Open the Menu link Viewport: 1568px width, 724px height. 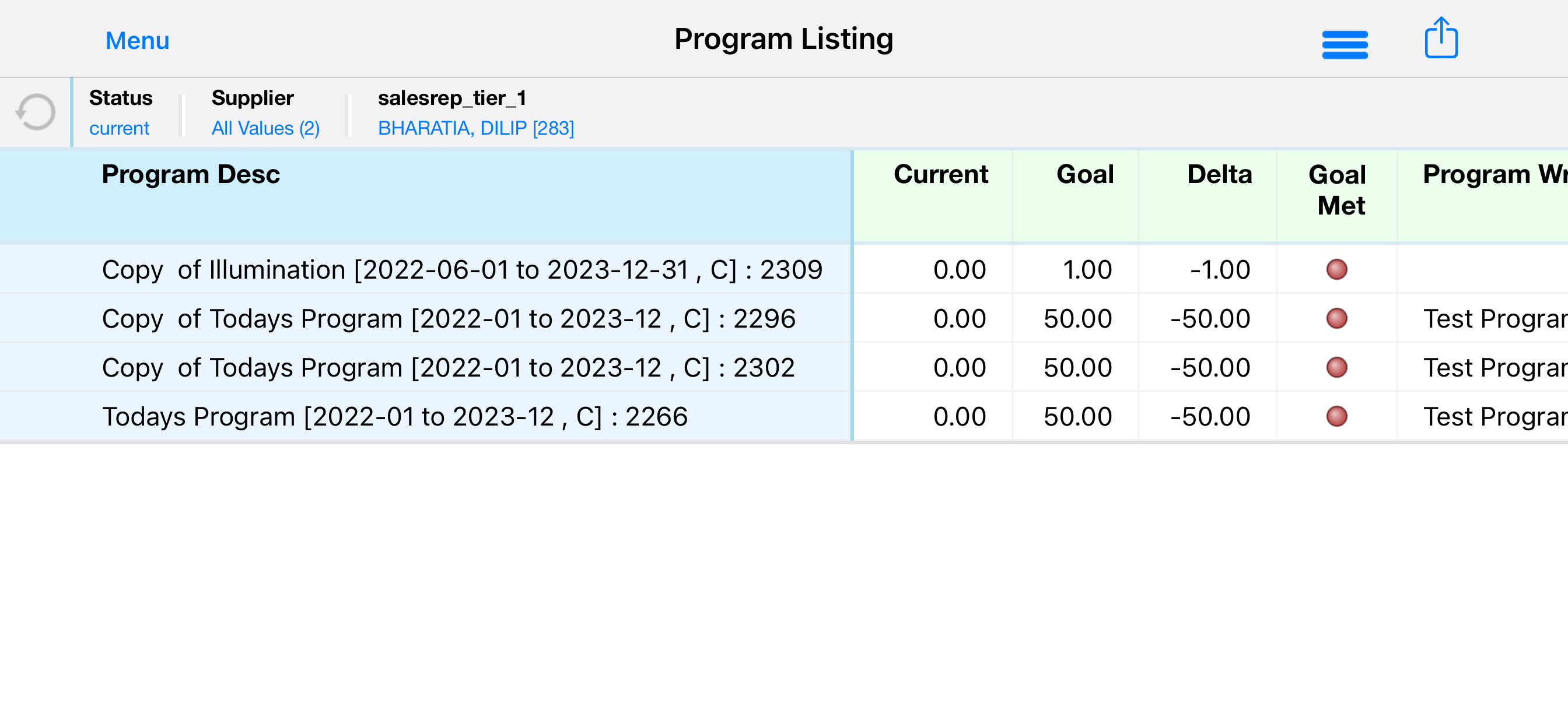click(x=137, y=41)
